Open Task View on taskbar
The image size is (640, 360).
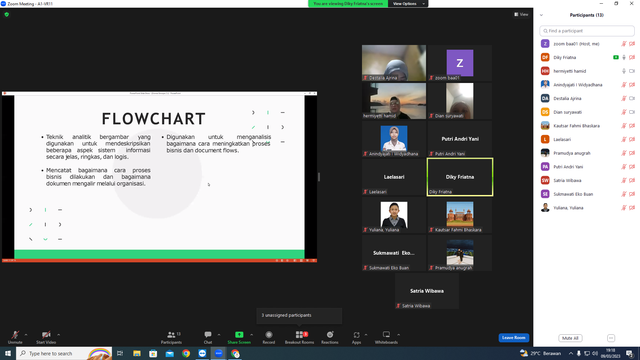pyautogui.click(x=120, y=353)
